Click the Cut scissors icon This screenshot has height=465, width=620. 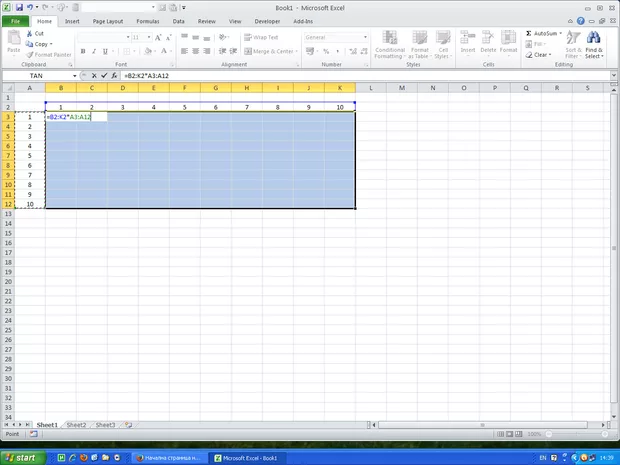tap(28, 33)
